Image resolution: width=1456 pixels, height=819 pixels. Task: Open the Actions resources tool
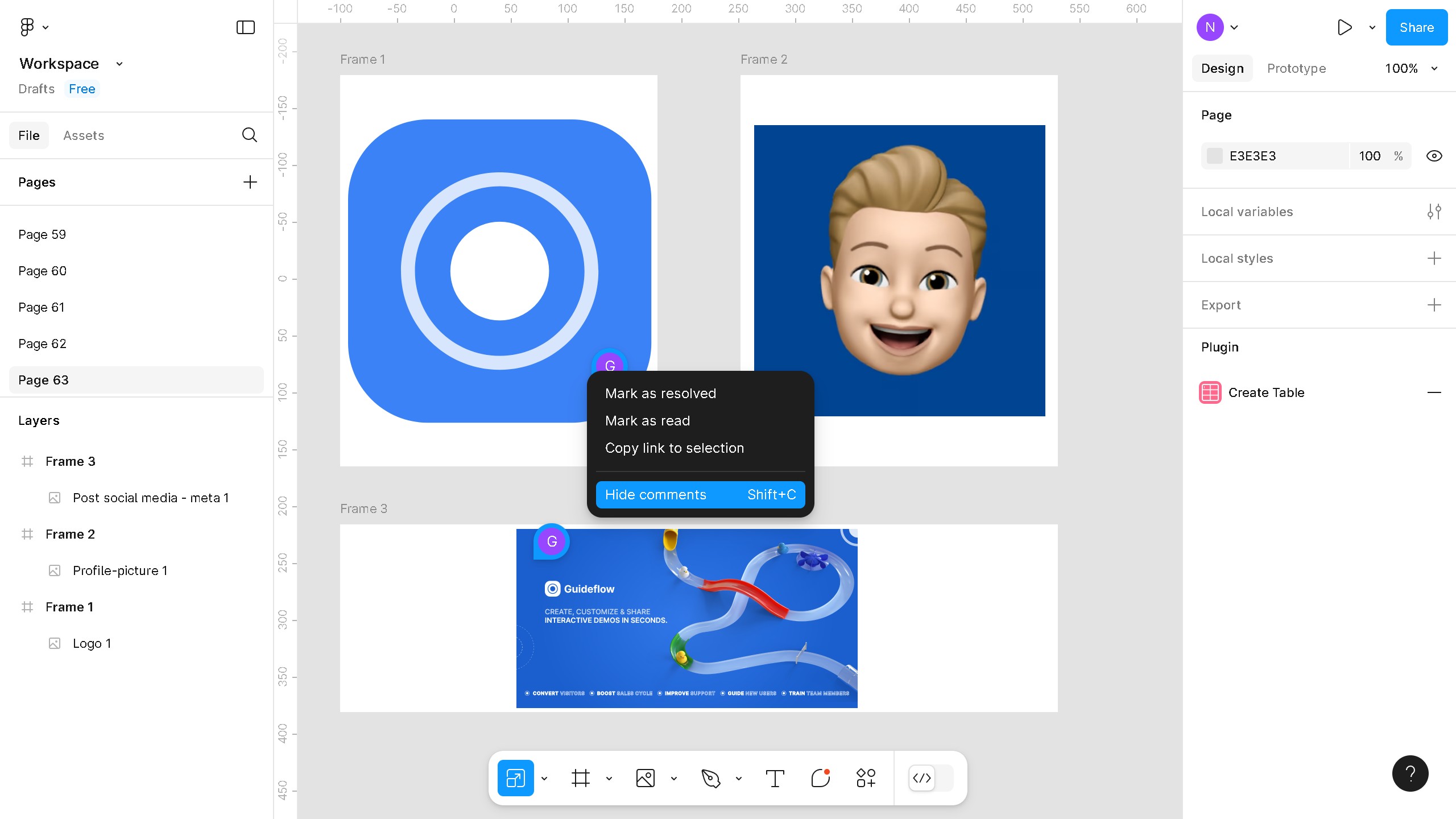[866, 778]
